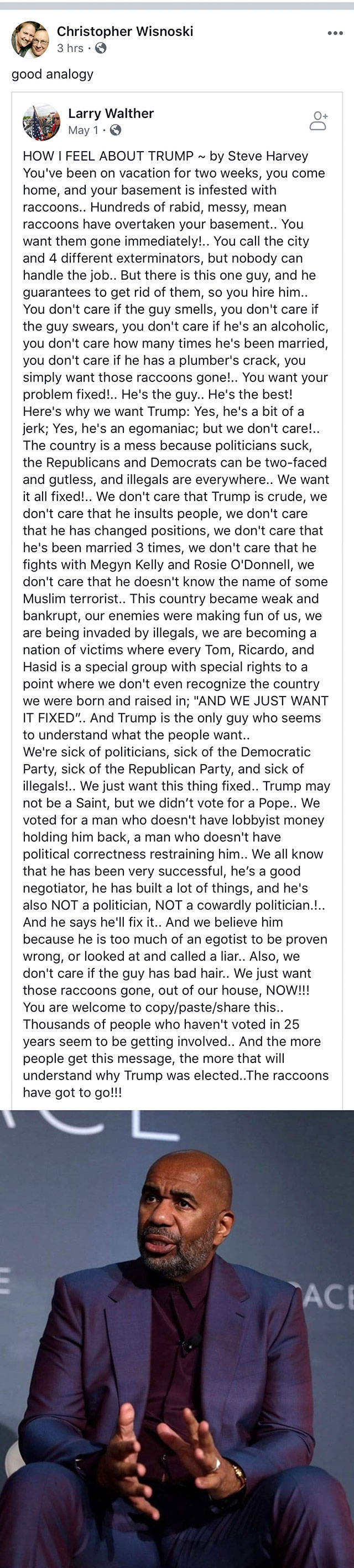Click the line "Thousands of people who haven't voted"
This screenshot has width=354, height=1568.
tap(161, 1024)
